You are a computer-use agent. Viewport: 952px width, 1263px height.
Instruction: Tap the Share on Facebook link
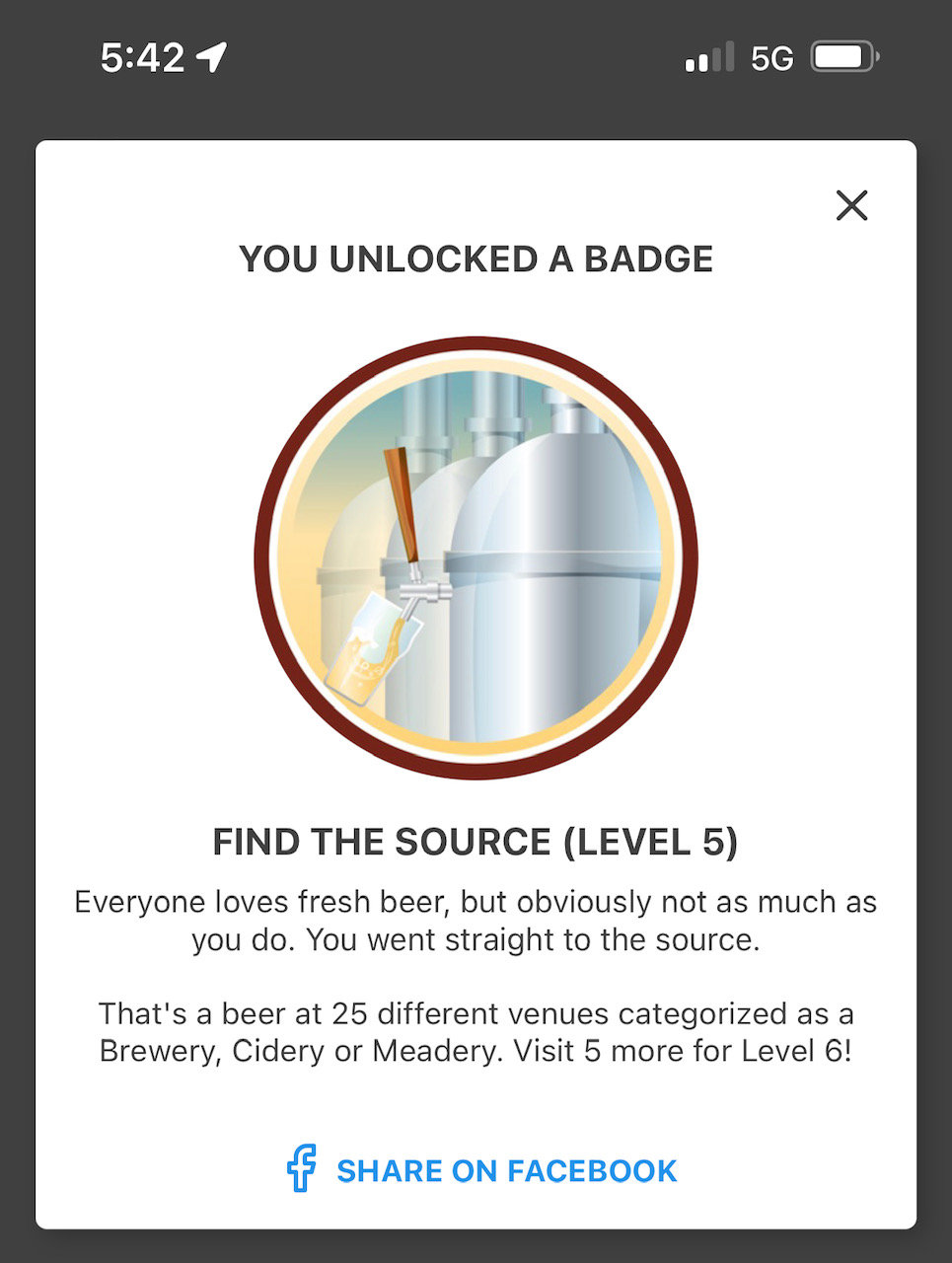[506, 1171]
